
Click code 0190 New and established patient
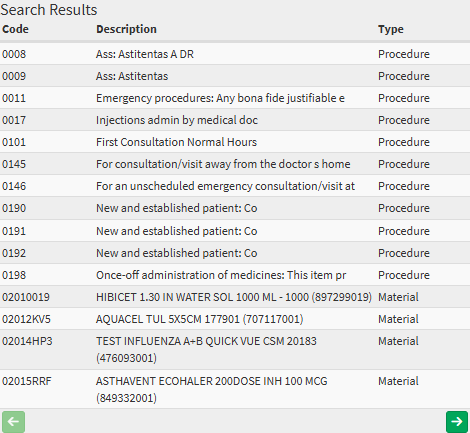[x=235, y=208]
